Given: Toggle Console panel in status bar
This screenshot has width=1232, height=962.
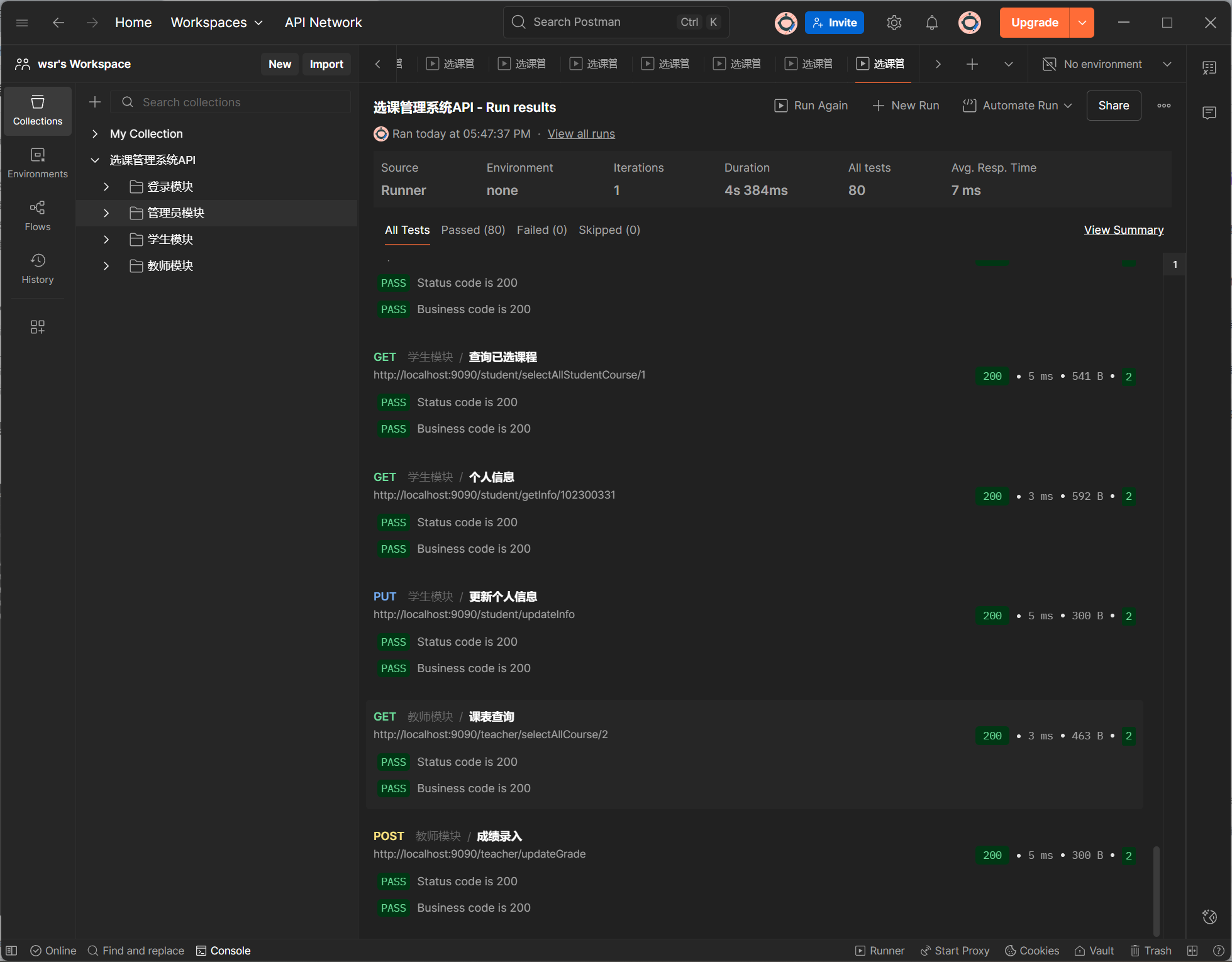Looking at the screenshot, I should (x=223, y=951).
